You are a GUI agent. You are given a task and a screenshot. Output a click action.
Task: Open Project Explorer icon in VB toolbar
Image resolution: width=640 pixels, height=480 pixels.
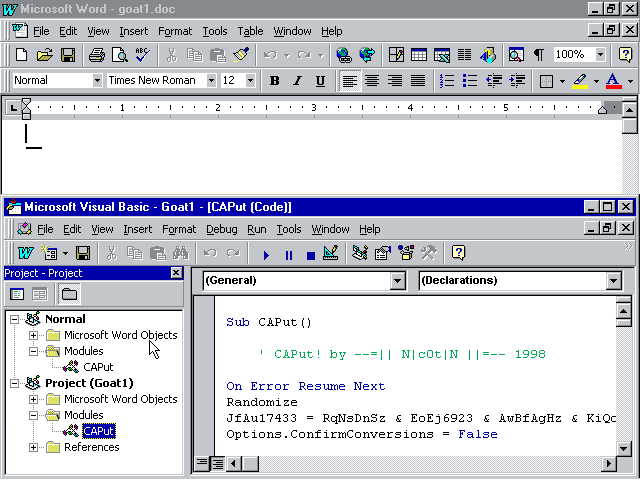click(360, 253)
